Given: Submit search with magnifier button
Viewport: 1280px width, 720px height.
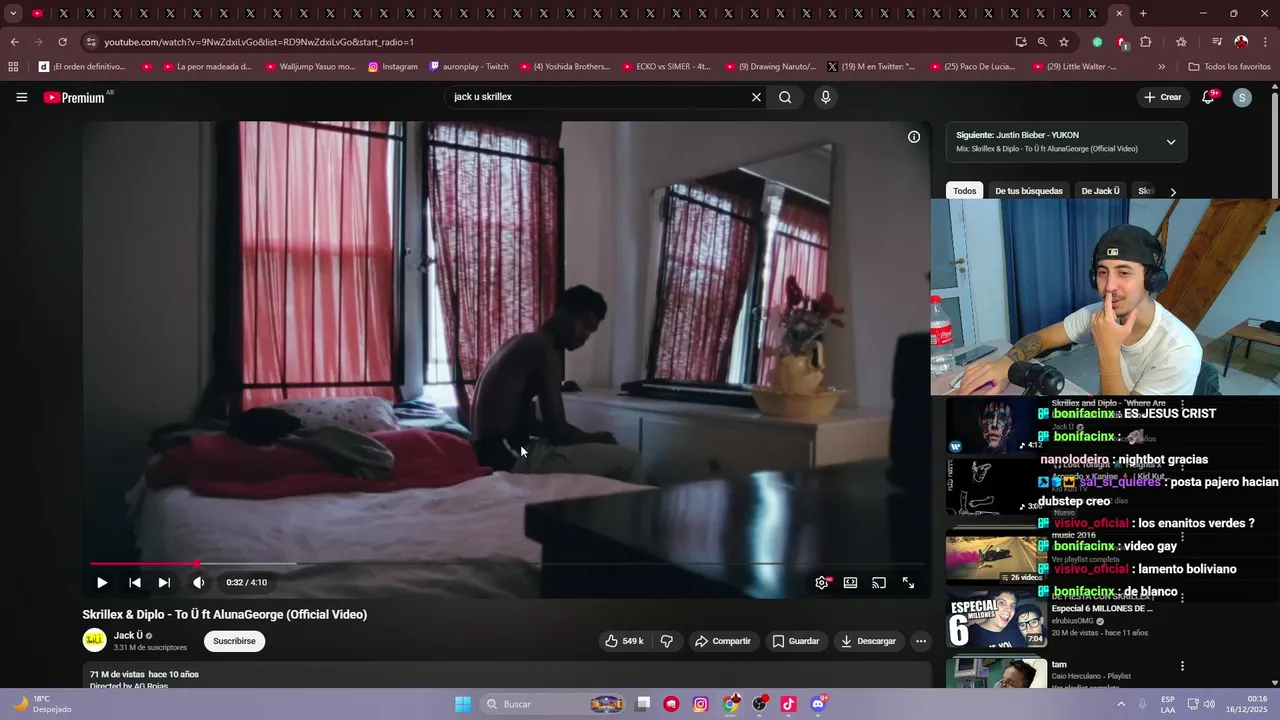Looking at the screenshot, I should 785,97.
